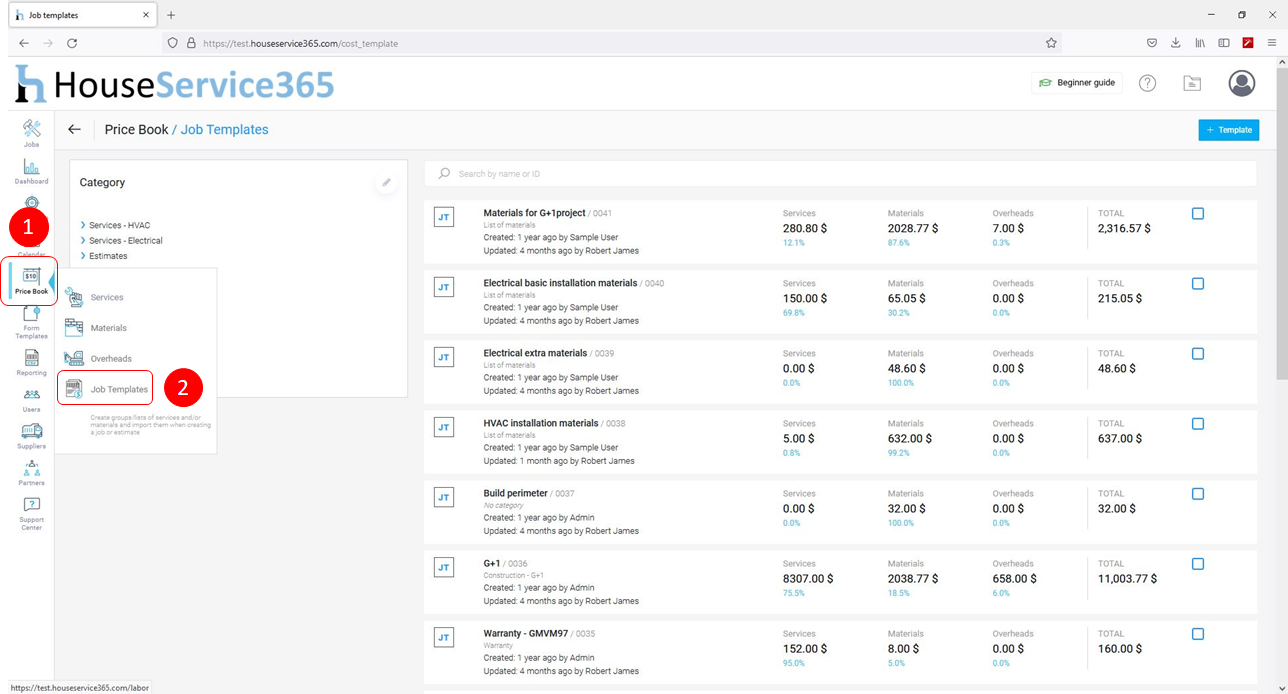Open the Suppliers sidebar icon
Screen dimensions: 1288x694
(31, 435)
